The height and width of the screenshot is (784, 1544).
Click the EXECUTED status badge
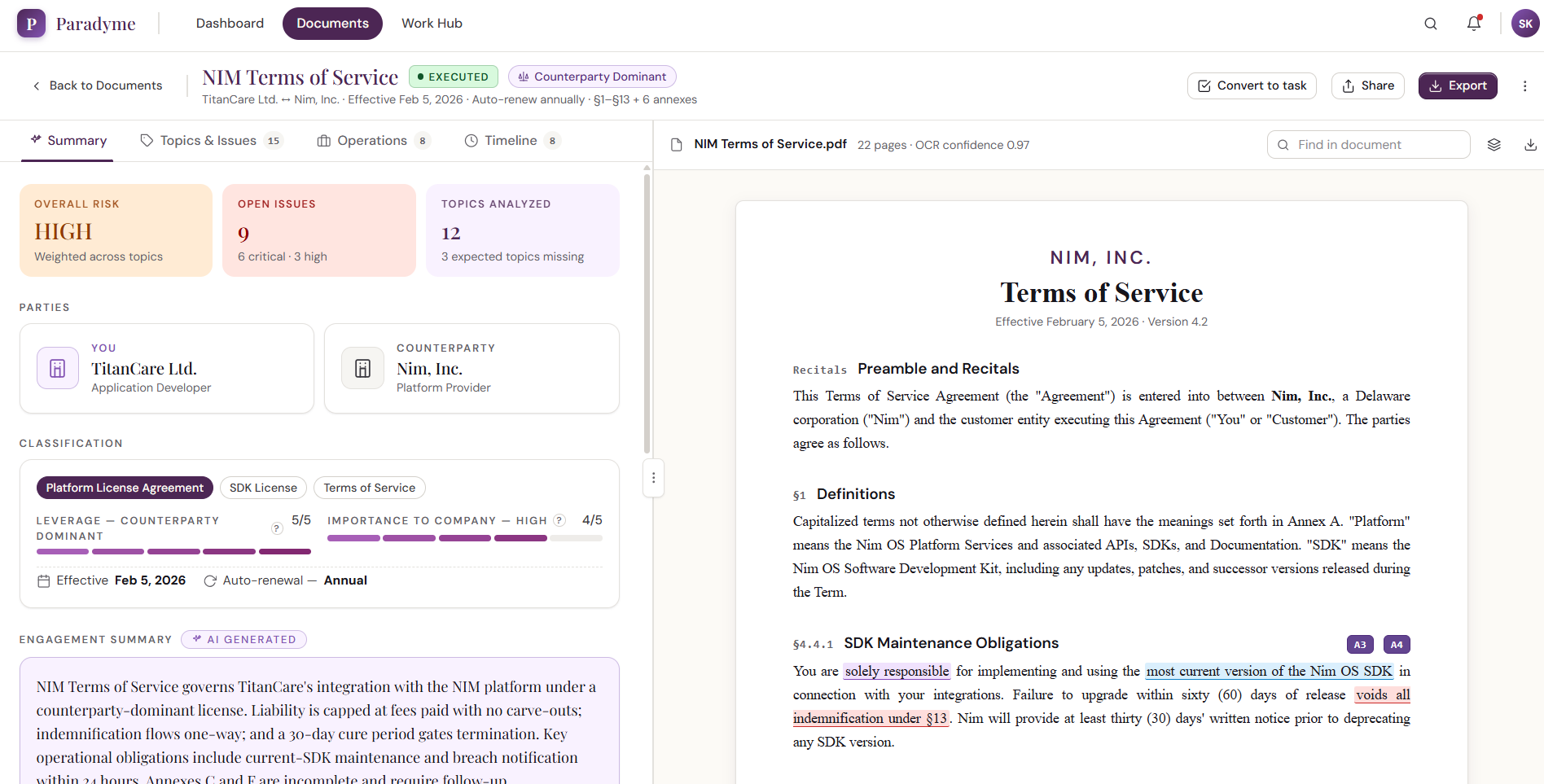pos(454,77)
